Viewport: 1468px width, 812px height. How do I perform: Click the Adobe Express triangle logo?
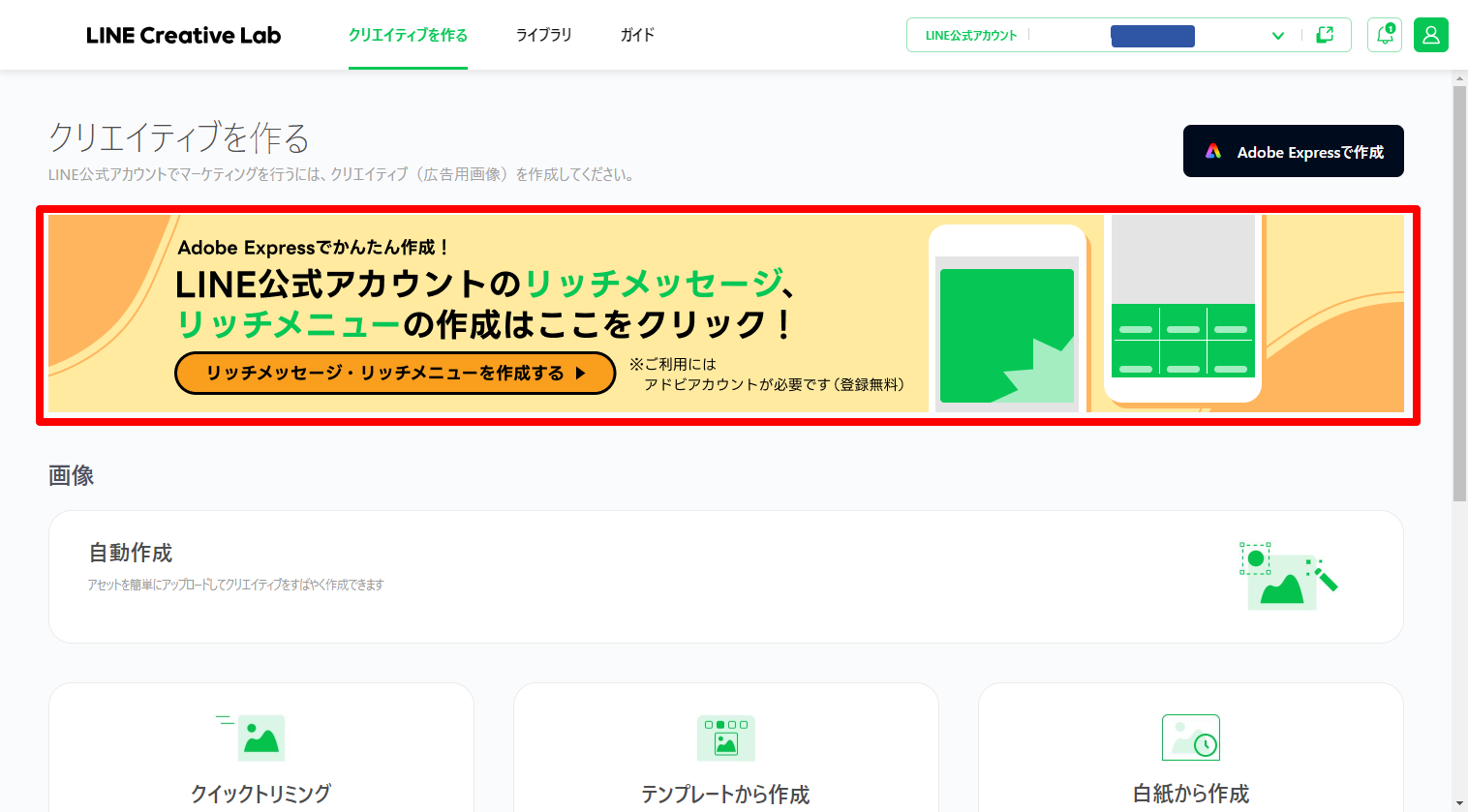1213,150
